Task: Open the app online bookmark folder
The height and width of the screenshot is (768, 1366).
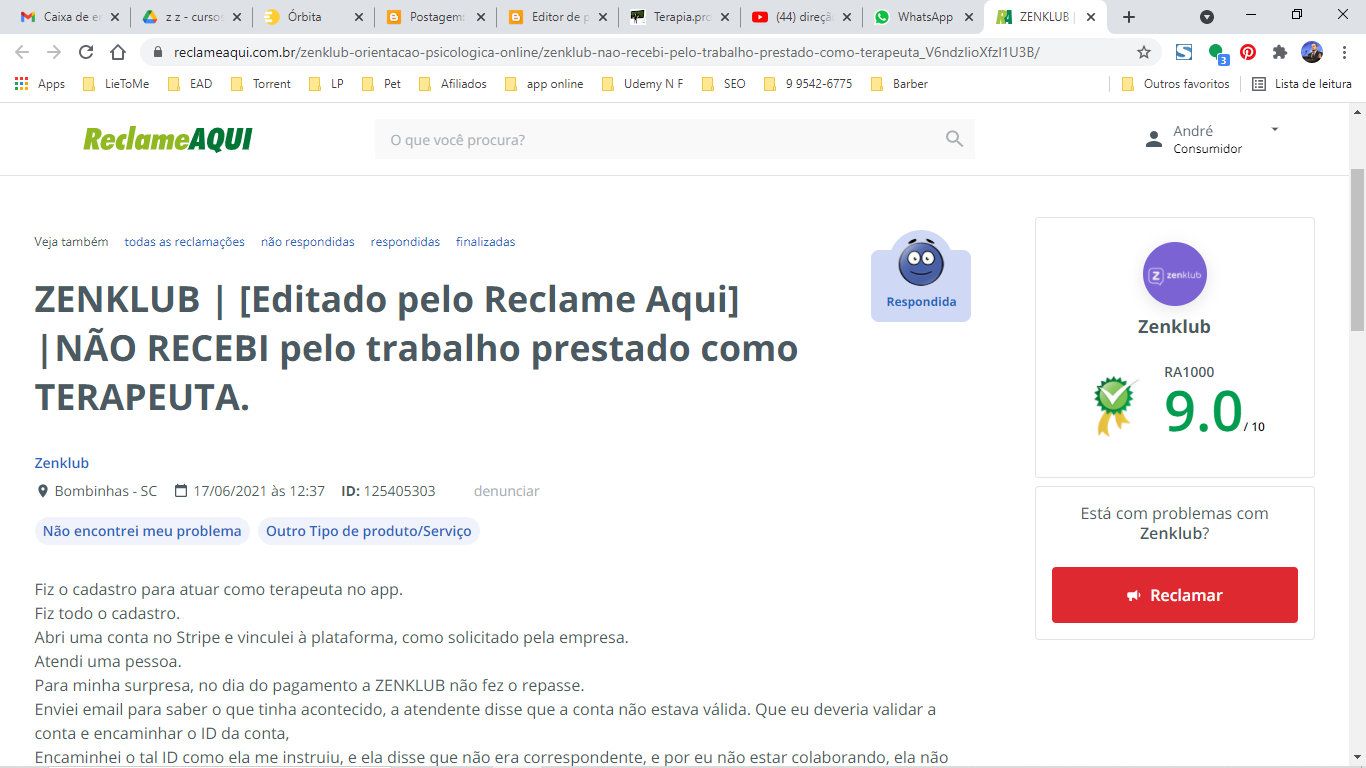Action: coord(544,84)
